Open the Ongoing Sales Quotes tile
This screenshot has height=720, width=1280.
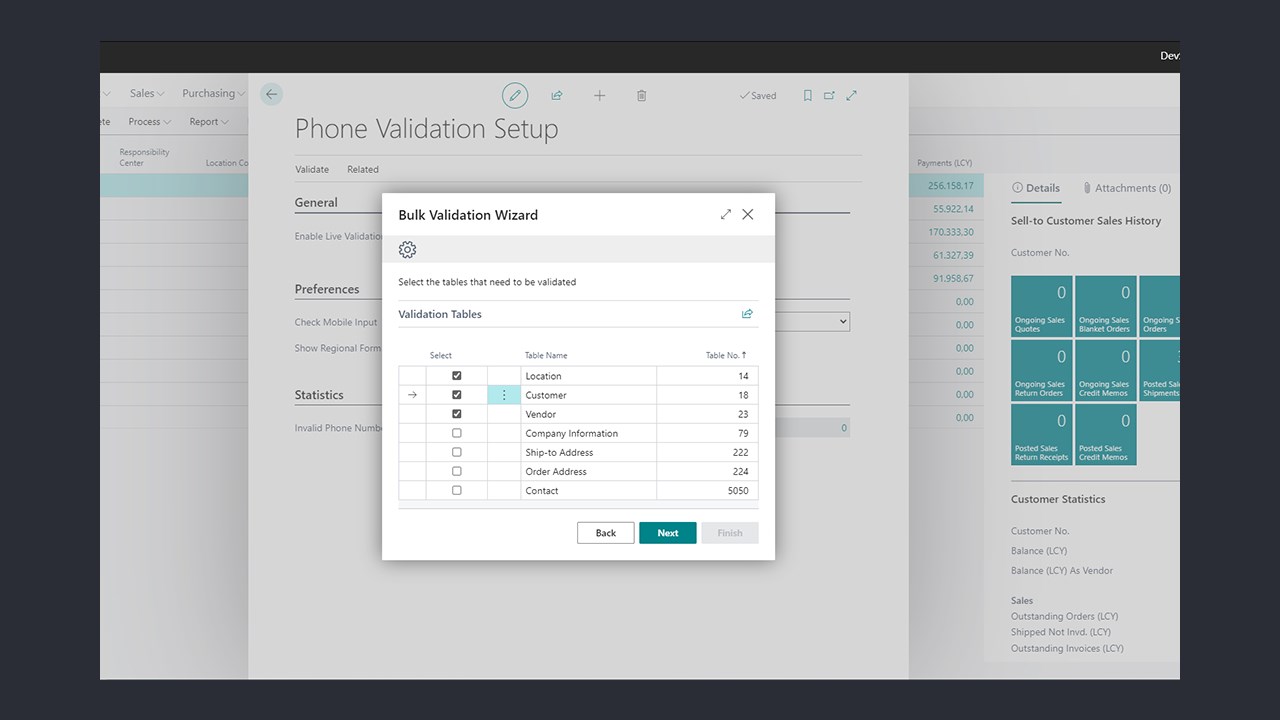coord(1042,306)
